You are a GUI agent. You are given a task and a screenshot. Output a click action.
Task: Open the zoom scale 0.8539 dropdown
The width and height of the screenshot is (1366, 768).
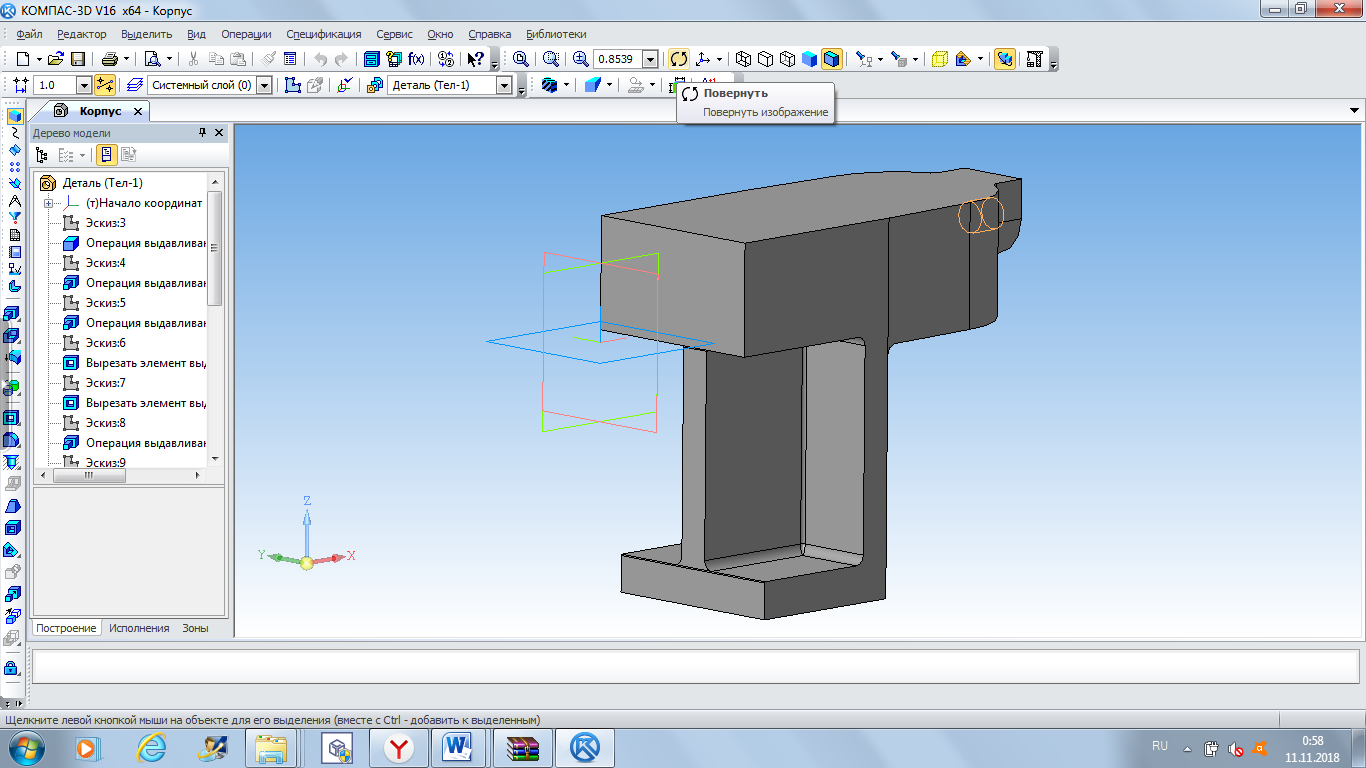tap(650, 59)
